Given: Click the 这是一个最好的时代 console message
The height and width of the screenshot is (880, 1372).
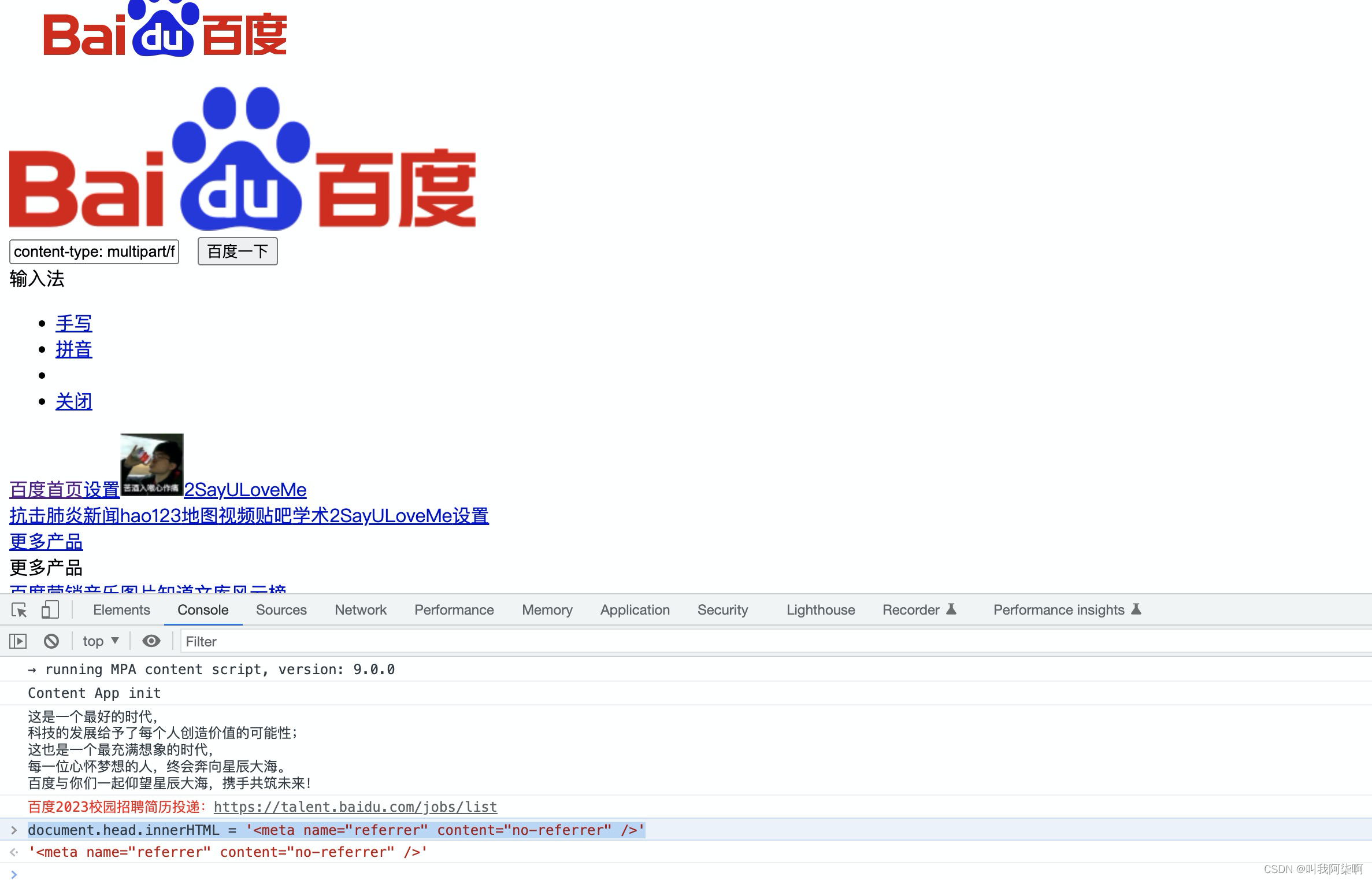Looking at the screenshot, I should pyautogui.click(x=170, y=750).
